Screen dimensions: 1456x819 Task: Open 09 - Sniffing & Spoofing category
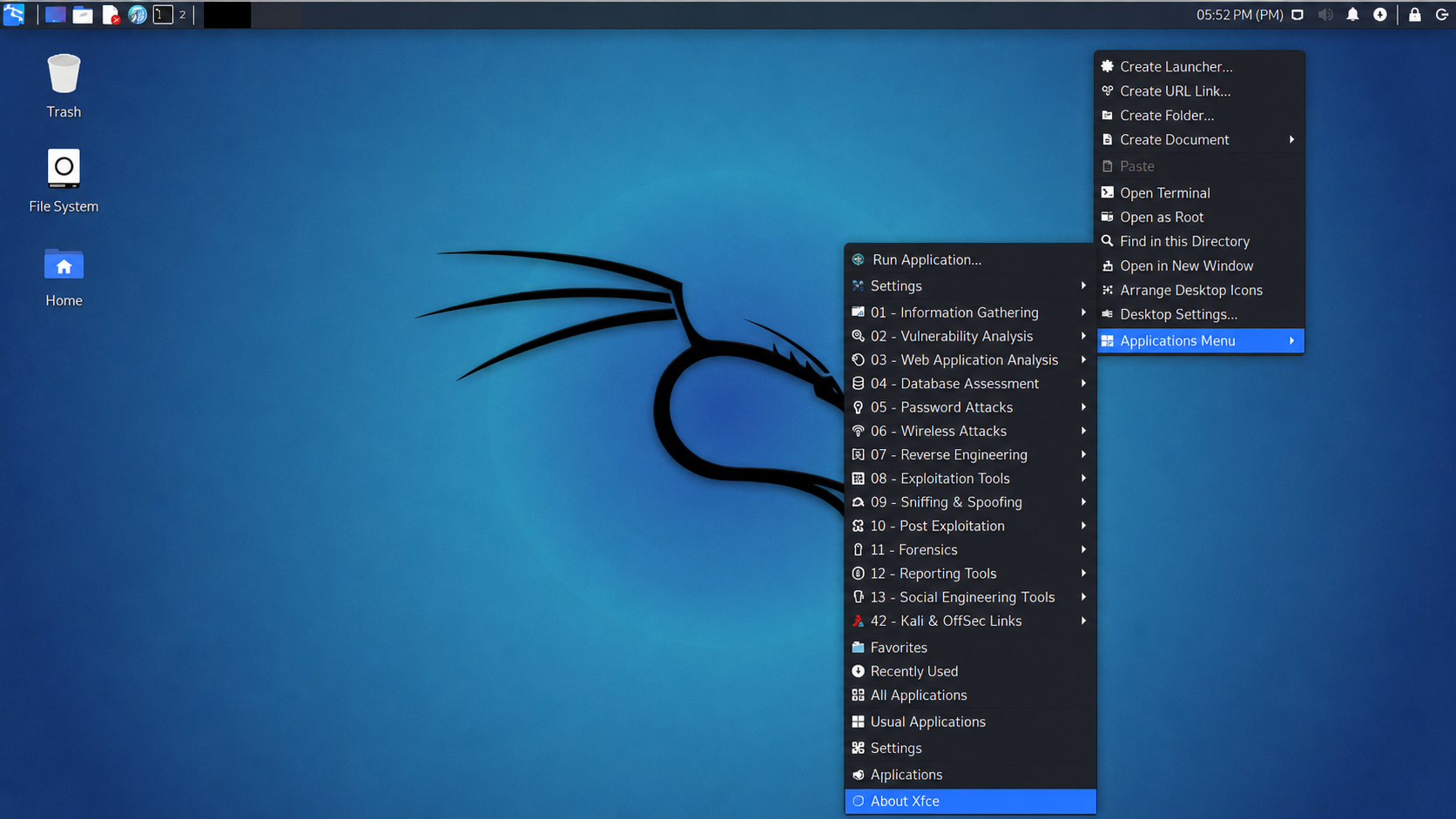(x=970, y=502)
